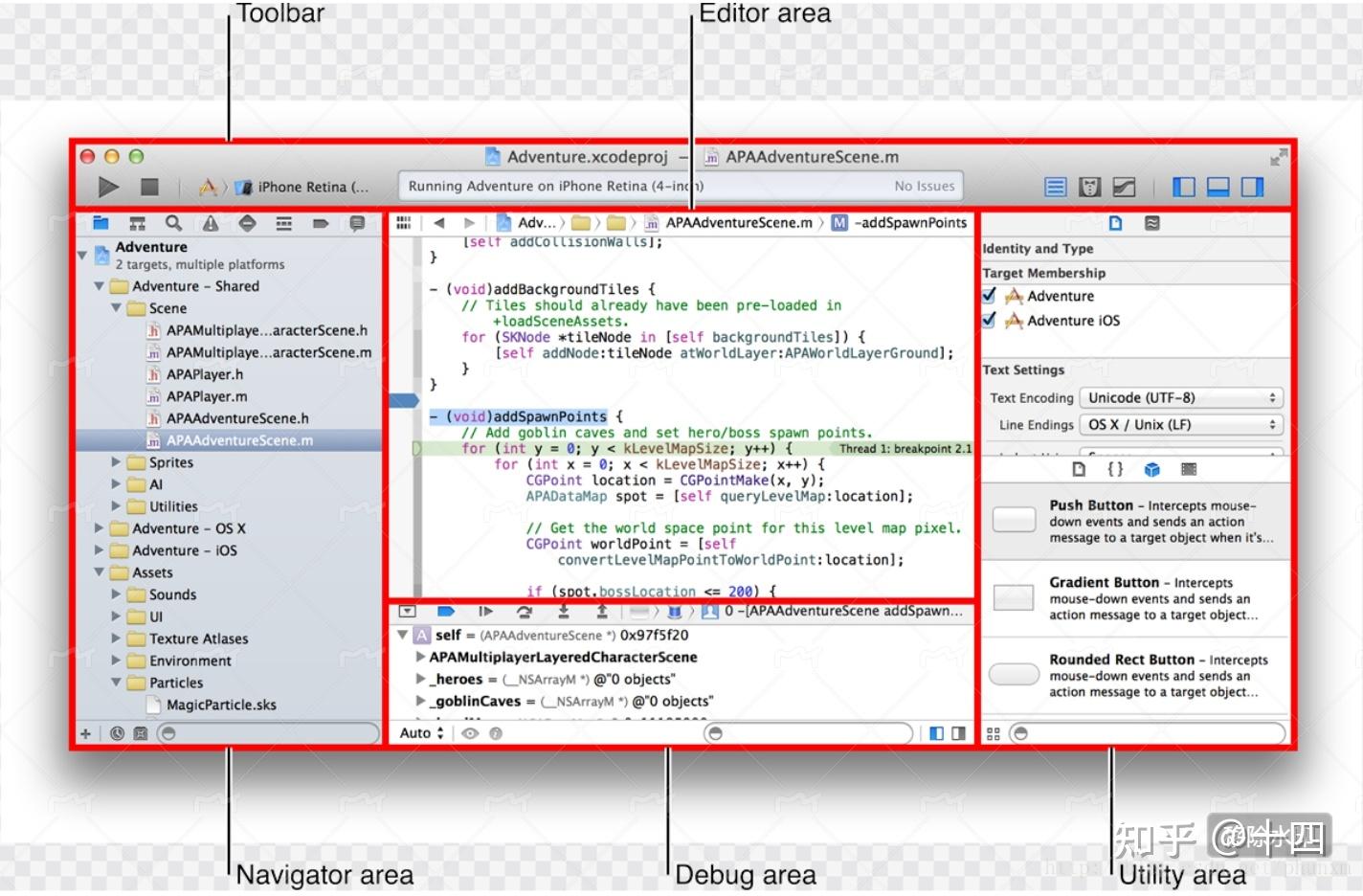Uncheck the Adventure target membership
The width and height of the screenshot is (1363, 896).
pos(989,296)
